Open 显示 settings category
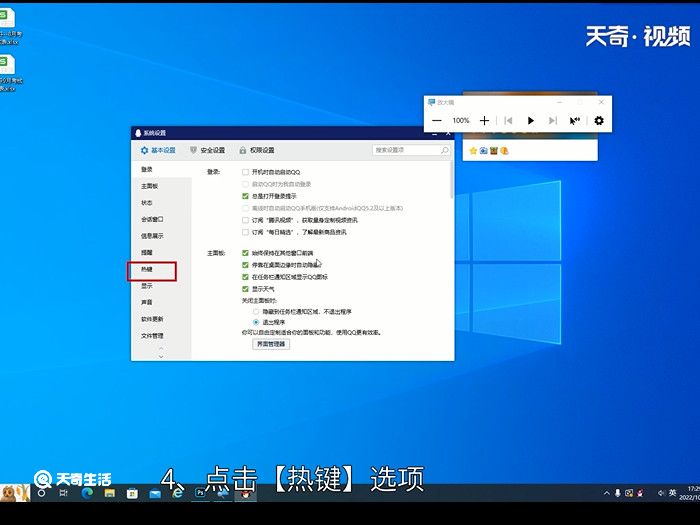The image size is (700, 525). tap(147, 286)
